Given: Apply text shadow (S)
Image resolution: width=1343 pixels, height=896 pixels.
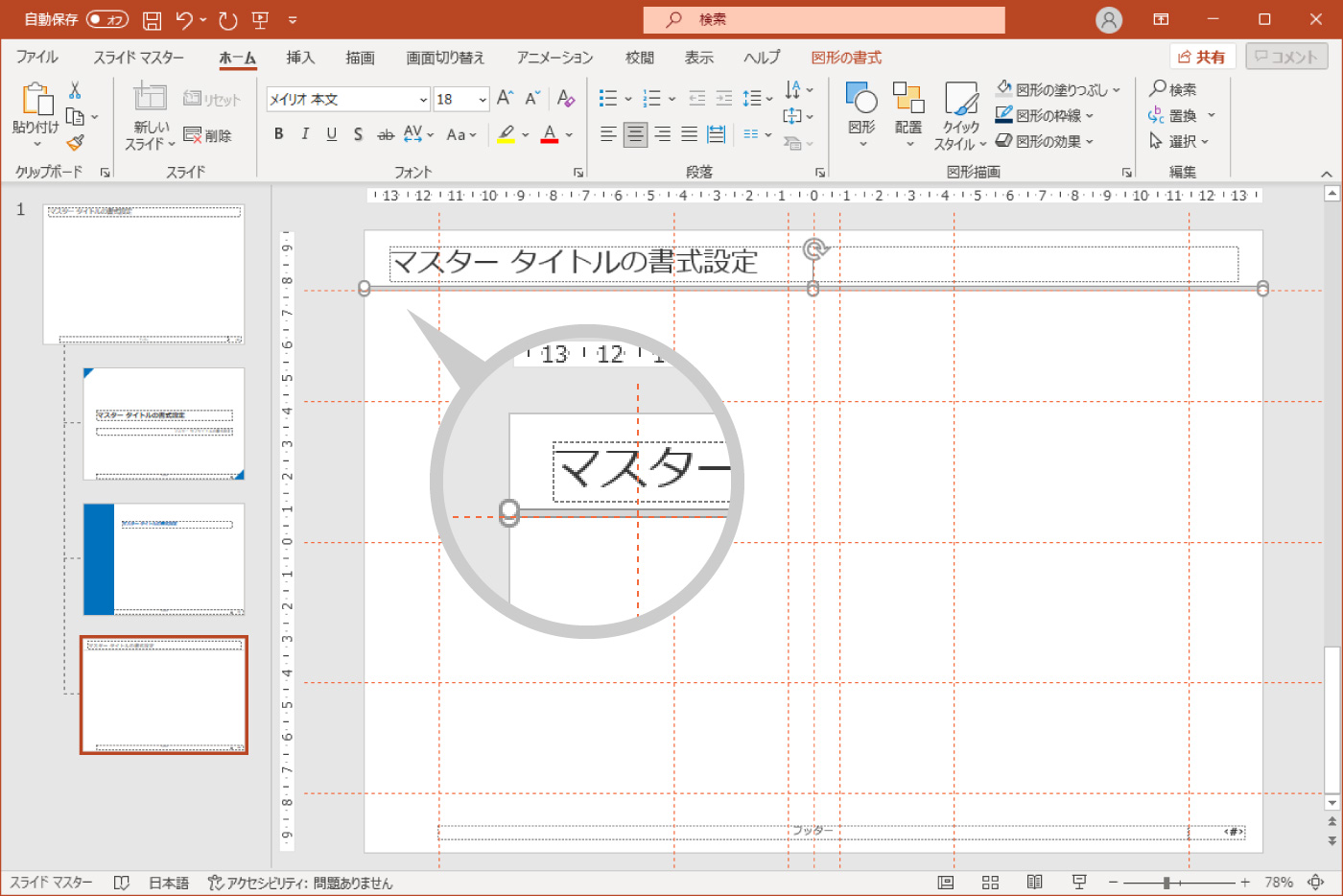Looking at the screenshot, I should coord(358,134).
